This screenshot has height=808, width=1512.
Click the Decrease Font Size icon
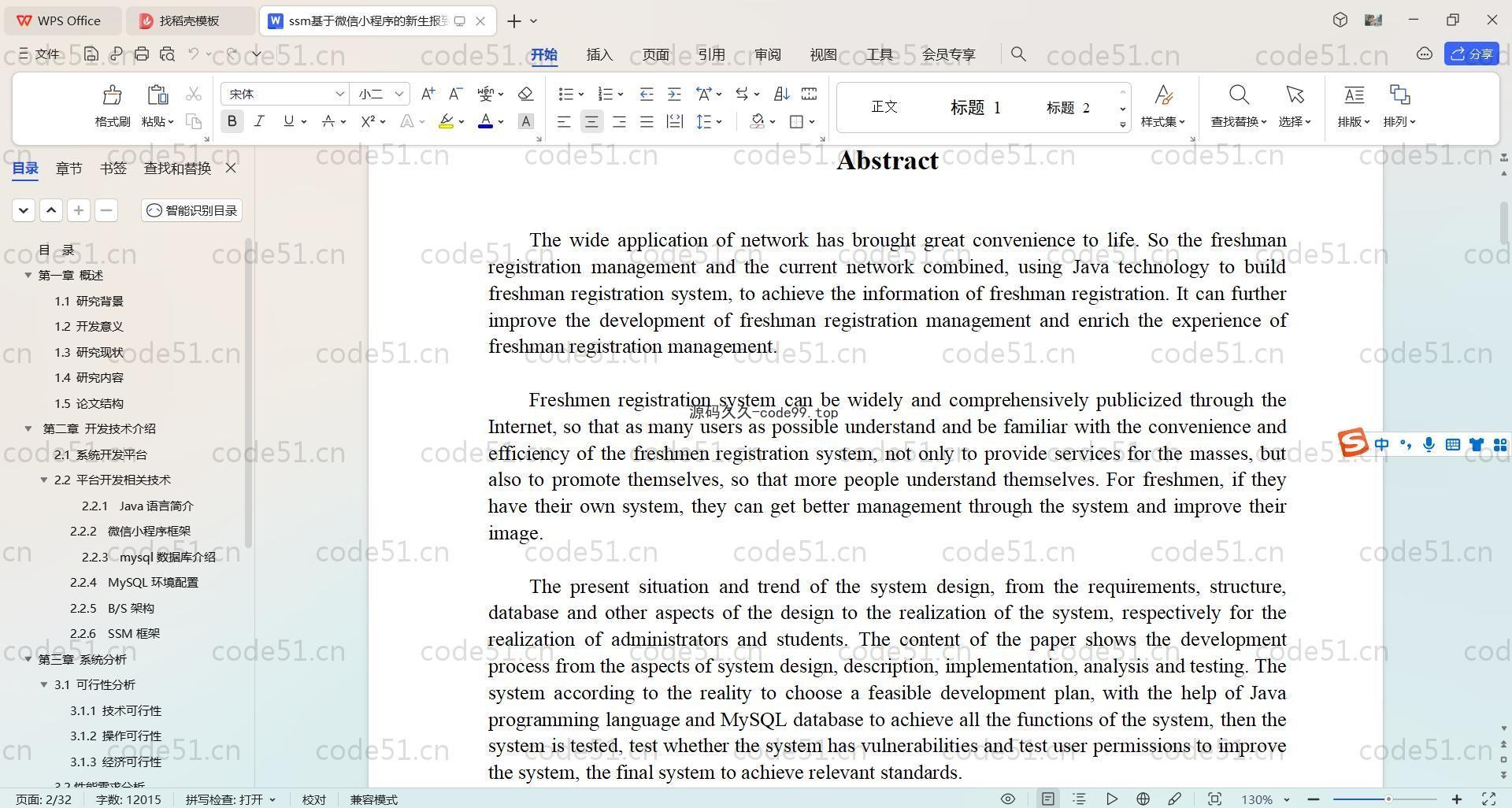pos(455,94)
